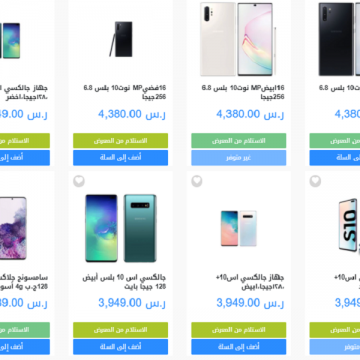
Task: Open green Galaxy S10 Plus product image
Action: coord(121,228)
